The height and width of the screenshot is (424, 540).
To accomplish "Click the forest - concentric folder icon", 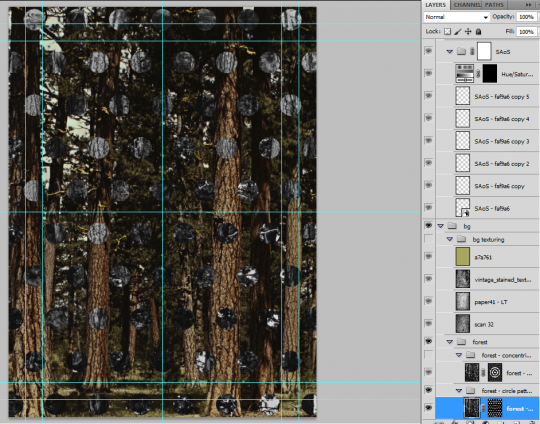I will 470,355.
